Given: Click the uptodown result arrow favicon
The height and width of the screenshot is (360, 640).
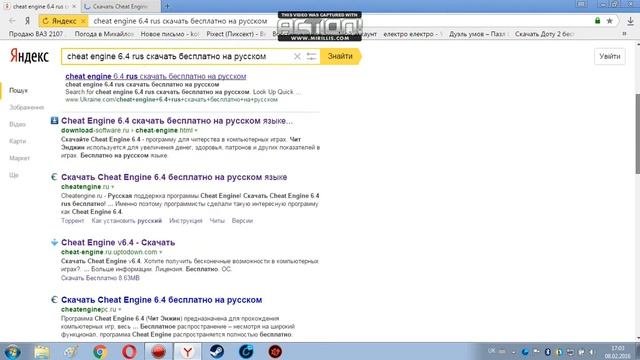Looking at the screenshot, I should 54,242.
